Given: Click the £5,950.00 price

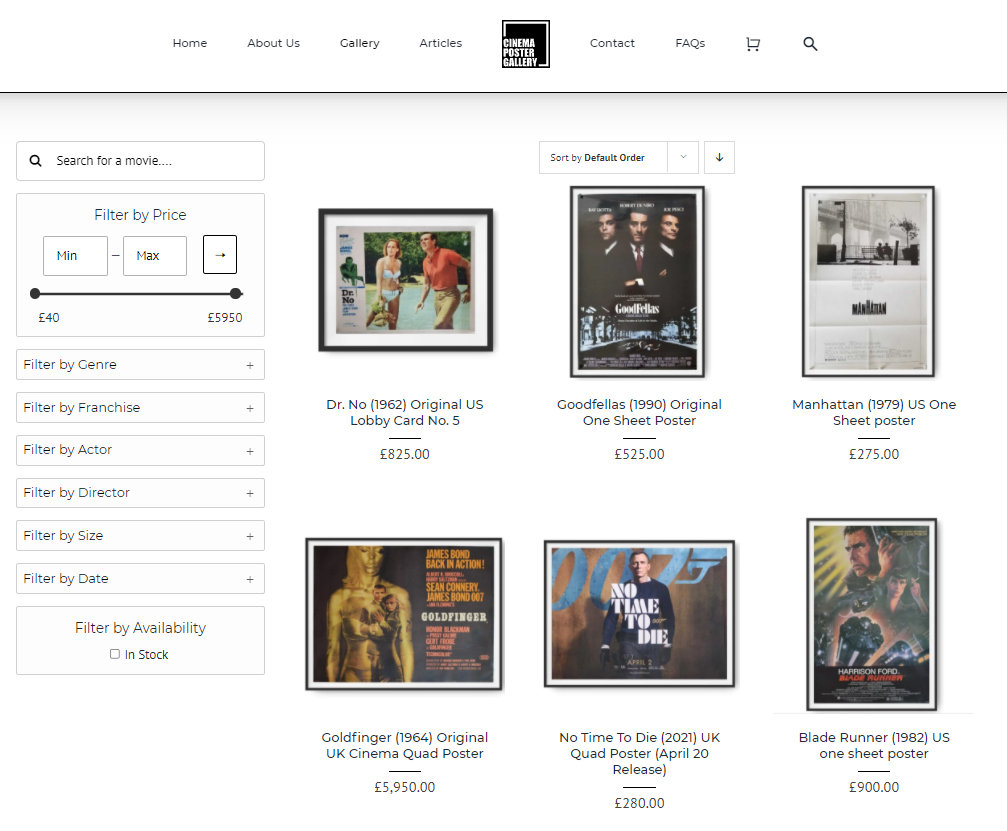Looking at the screenshot, I should pos(405,787).
